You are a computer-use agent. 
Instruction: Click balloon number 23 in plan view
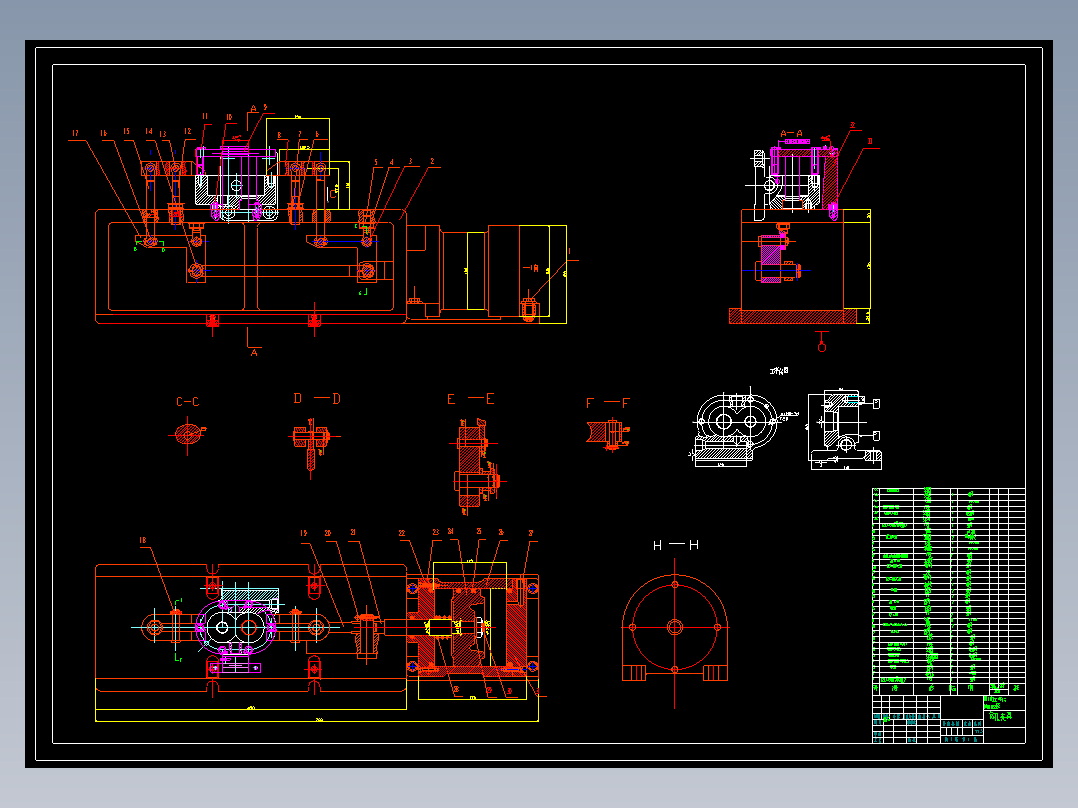point(435,532)
